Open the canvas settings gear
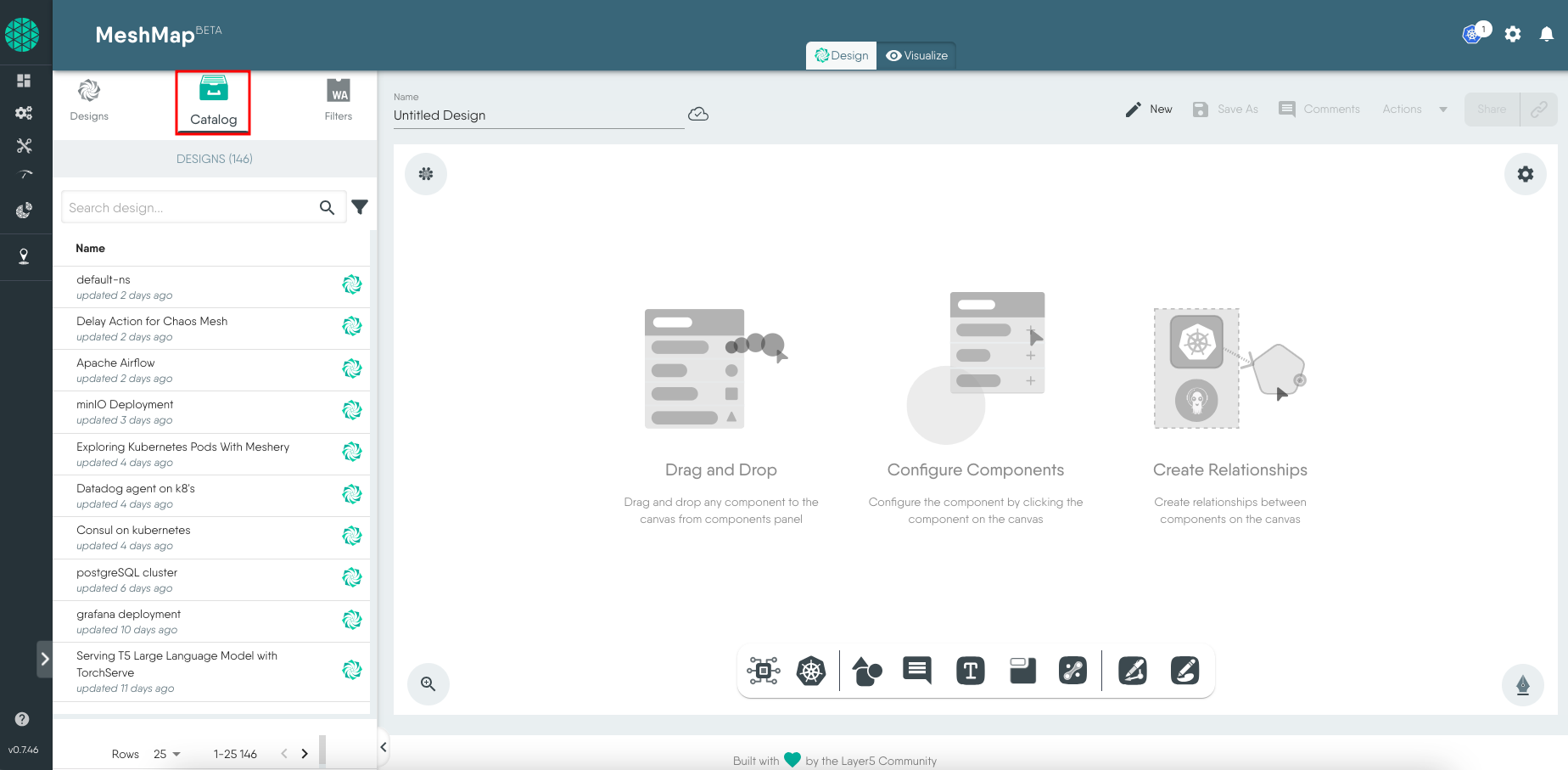This screenshot has width=1568, height=770. click(x=1525, y=173)
